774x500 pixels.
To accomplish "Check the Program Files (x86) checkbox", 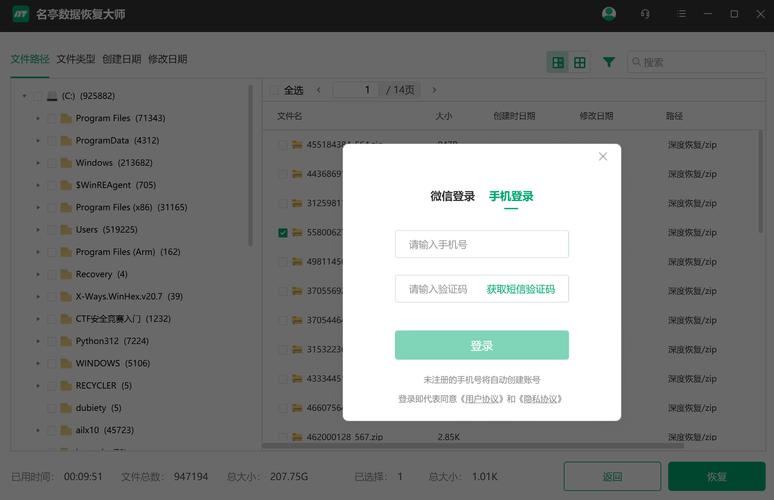I will pos(51,208).
